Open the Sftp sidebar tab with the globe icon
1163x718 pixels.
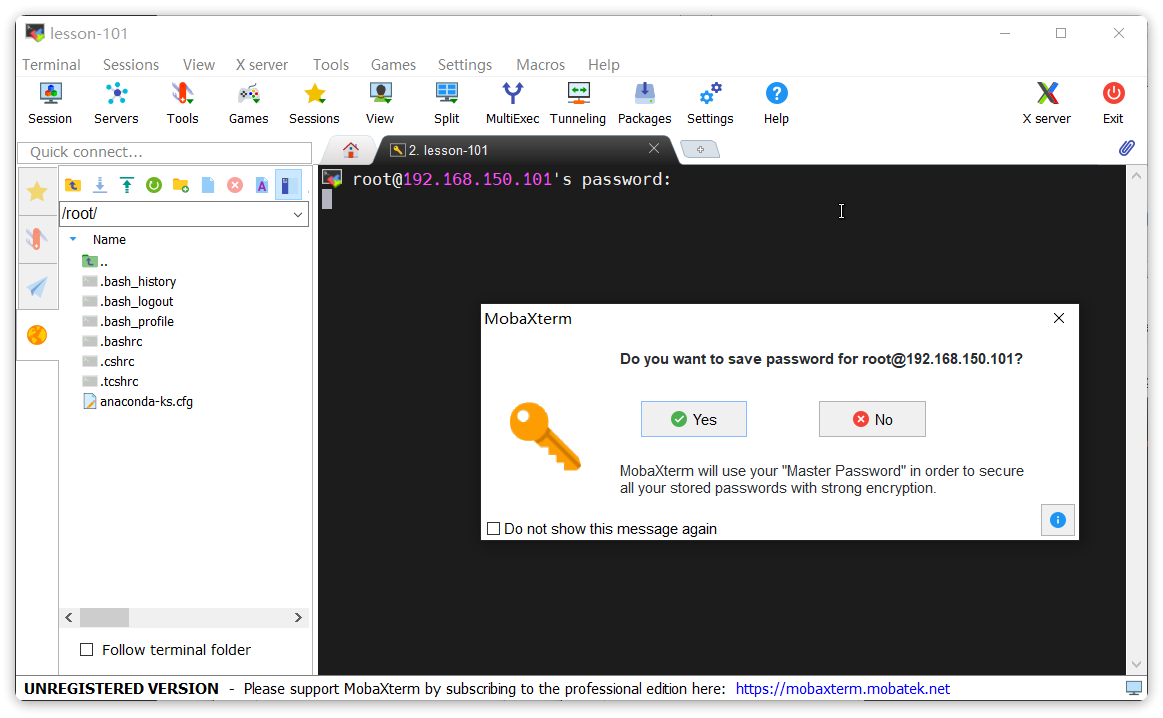click(37, 335)
